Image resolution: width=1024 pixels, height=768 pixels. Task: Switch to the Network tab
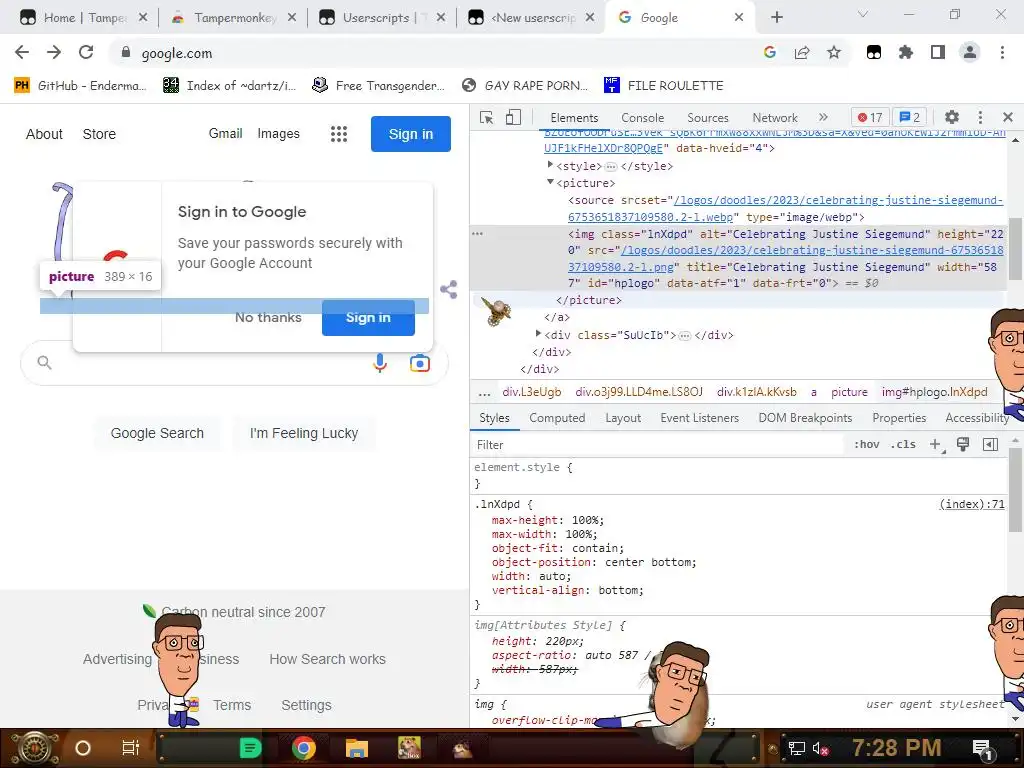point(775,118)
